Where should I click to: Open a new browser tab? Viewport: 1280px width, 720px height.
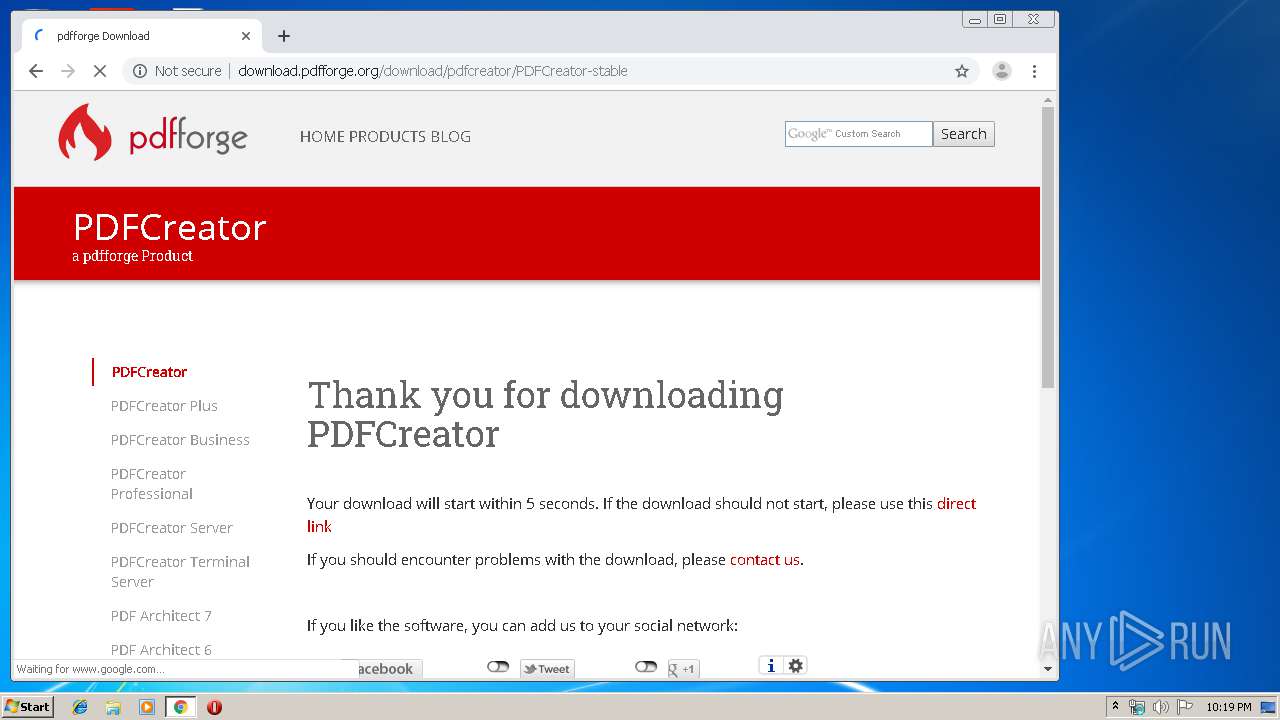tap(284, 36)
